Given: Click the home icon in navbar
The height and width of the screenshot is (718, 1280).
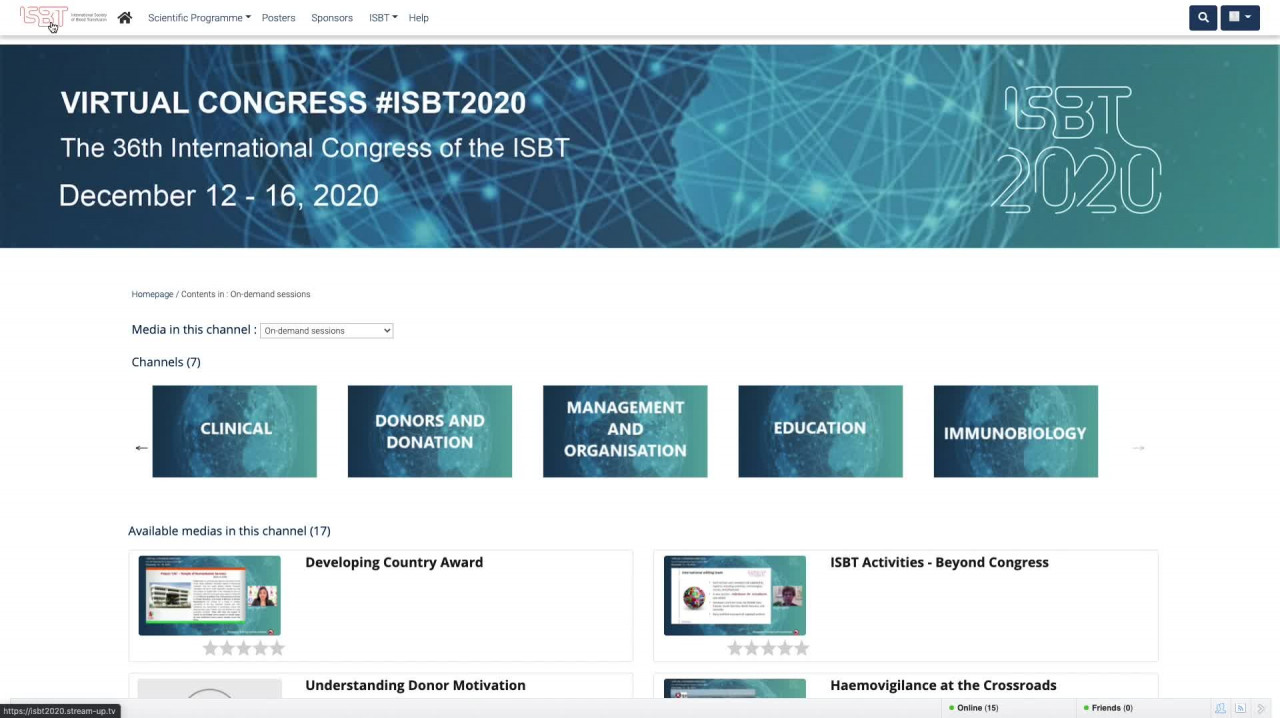Looking at the screenshot, I should click(x=125, y=18).
